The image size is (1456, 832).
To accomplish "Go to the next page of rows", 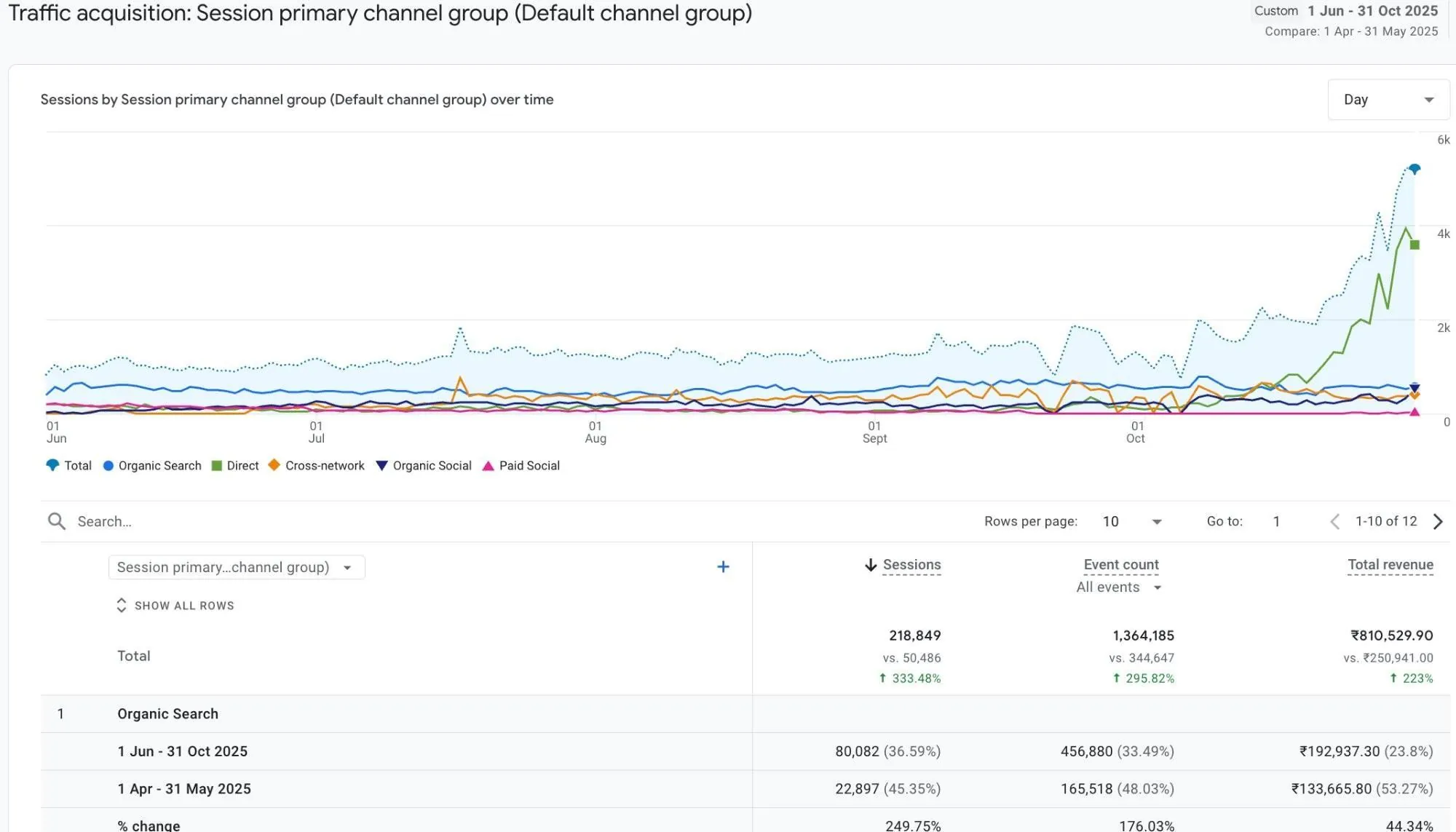I will [1438, 521].
